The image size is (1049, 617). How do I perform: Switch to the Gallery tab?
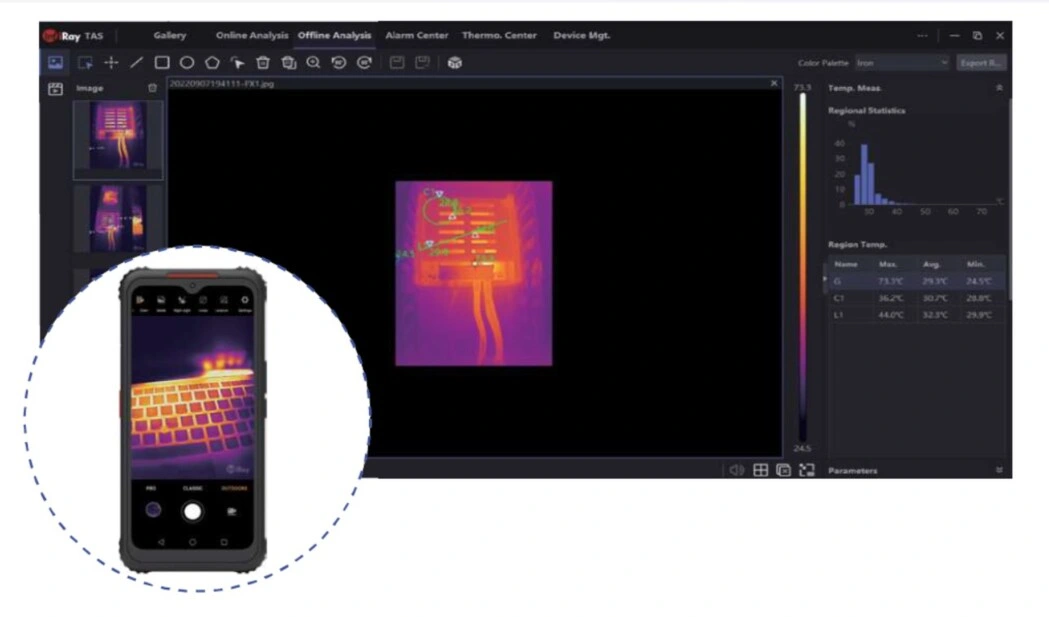tap(169, 35)
